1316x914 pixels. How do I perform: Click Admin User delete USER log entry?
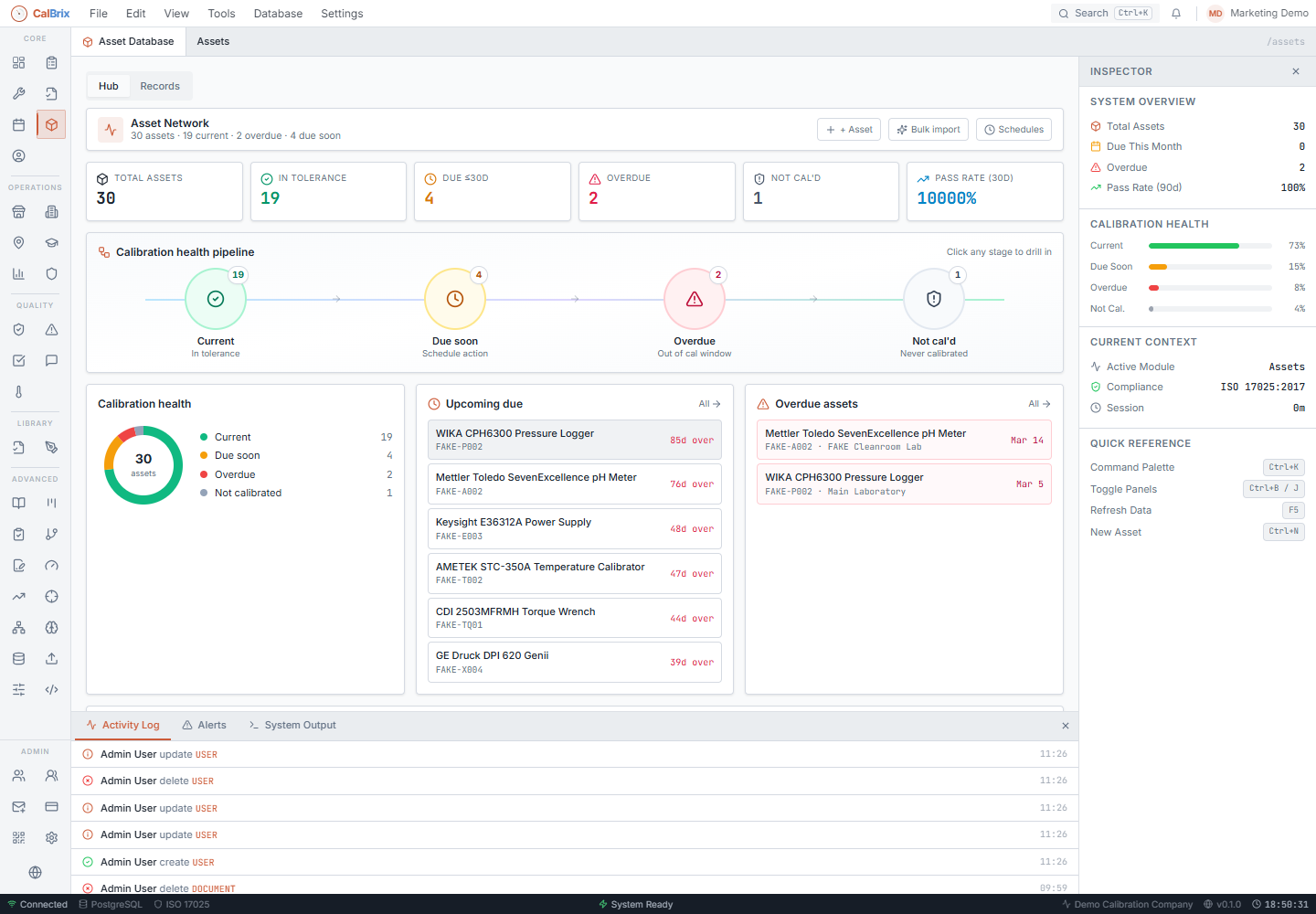click(575, 781)
